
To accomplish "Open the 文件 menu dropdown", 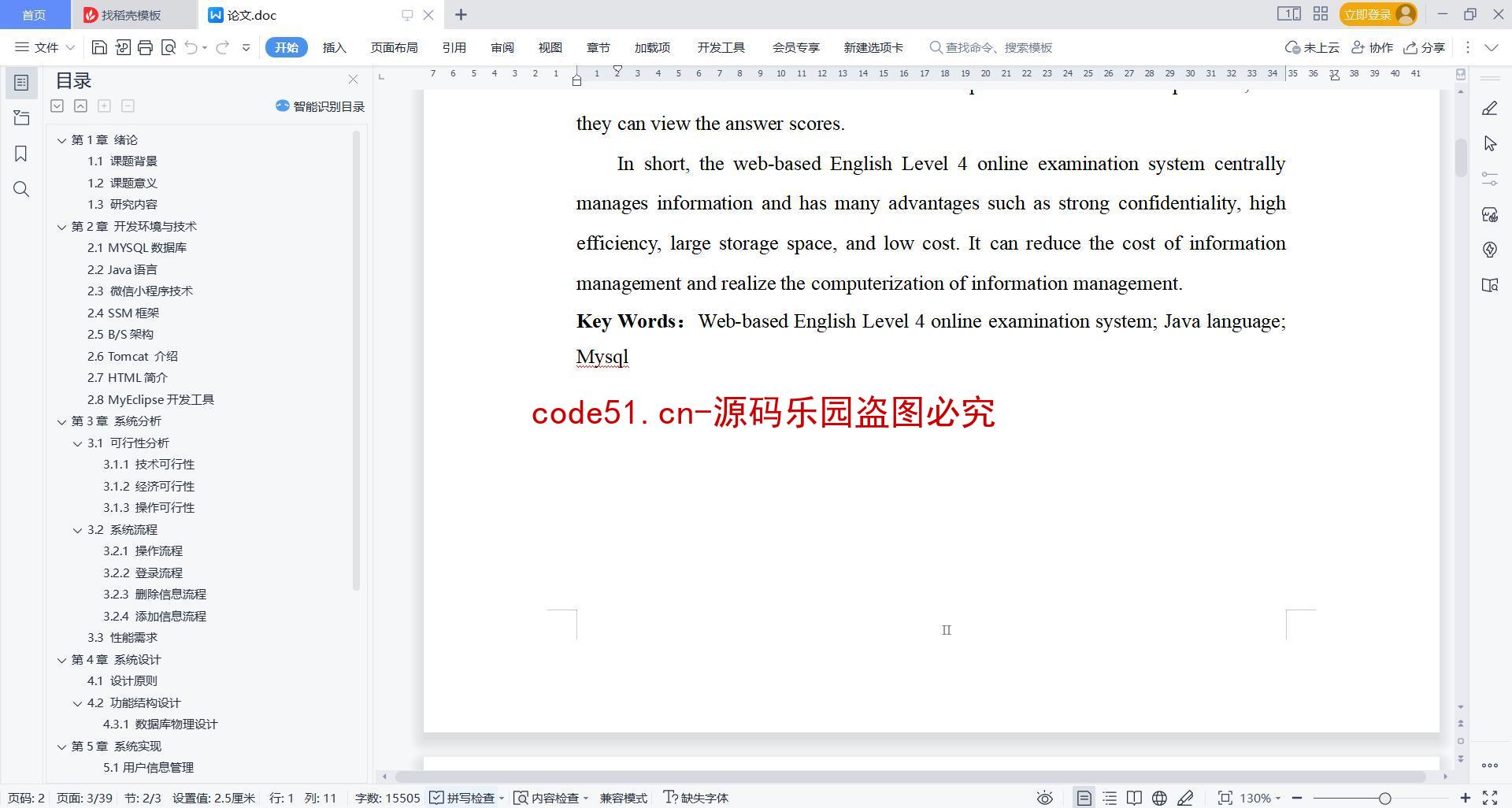I will click(45, 47).
